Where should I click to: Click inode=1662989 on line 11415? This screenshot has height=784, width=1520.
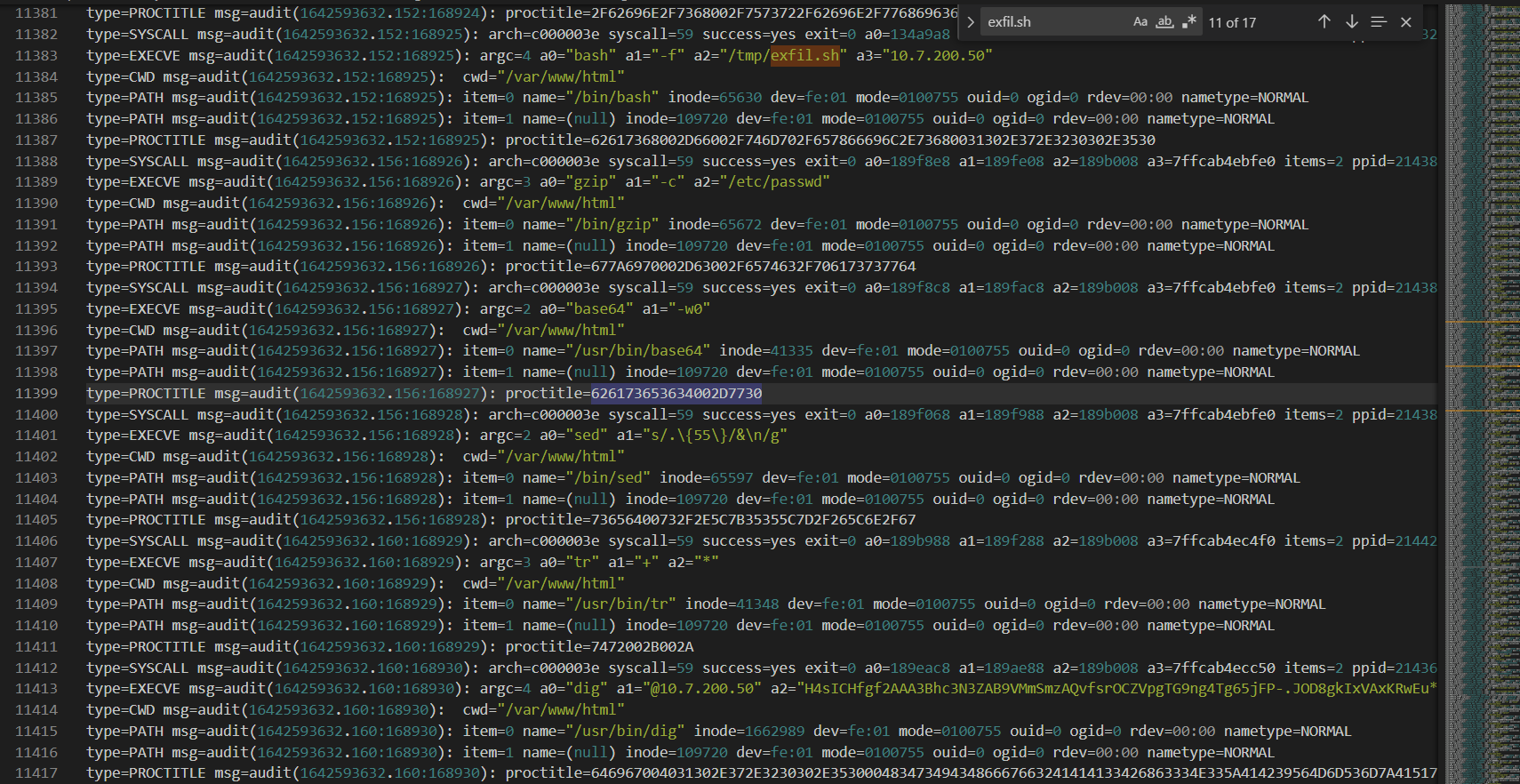(x=749, y=731)
